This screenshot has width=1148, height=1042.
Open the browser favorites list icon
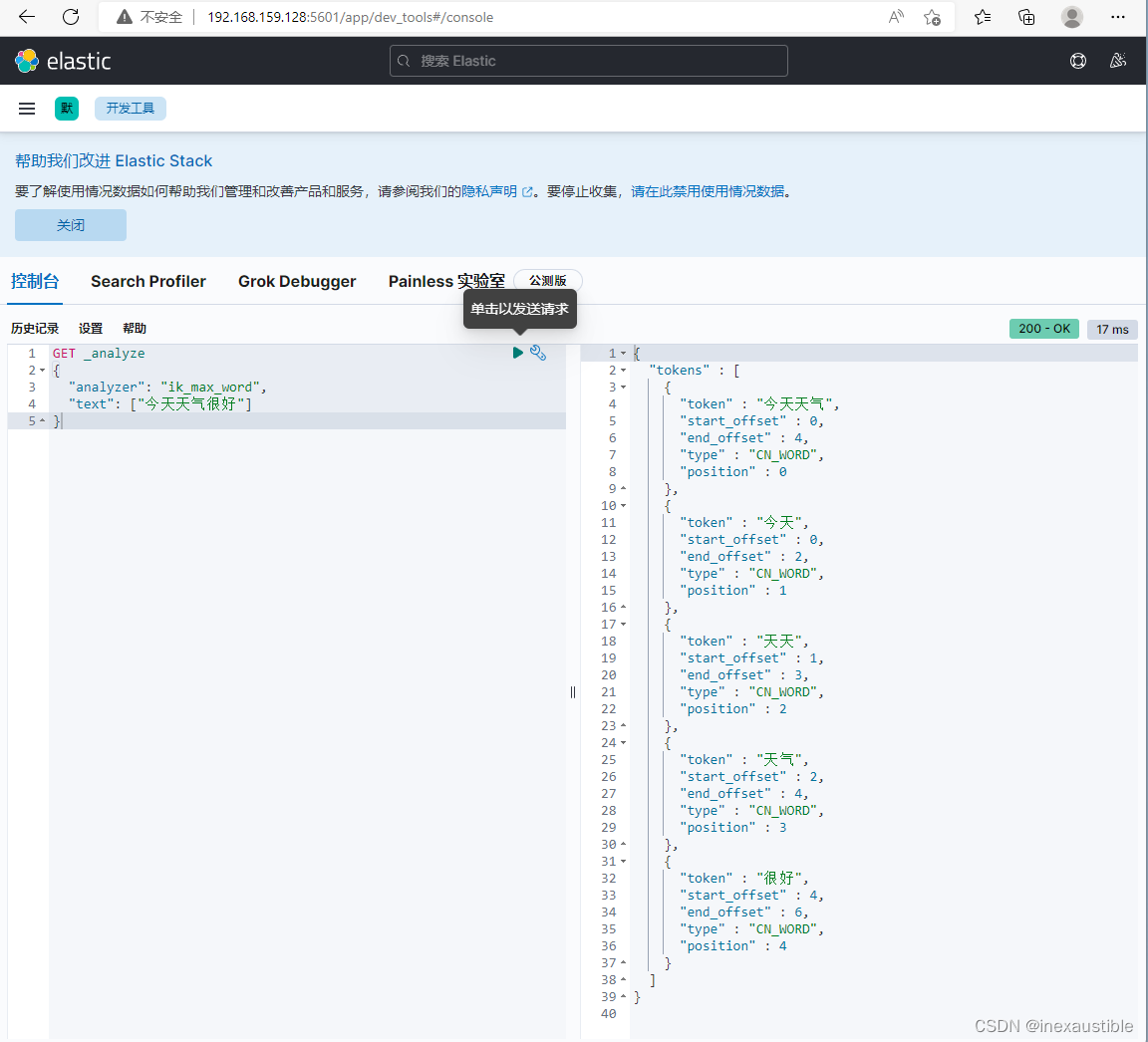click(983, 17)
